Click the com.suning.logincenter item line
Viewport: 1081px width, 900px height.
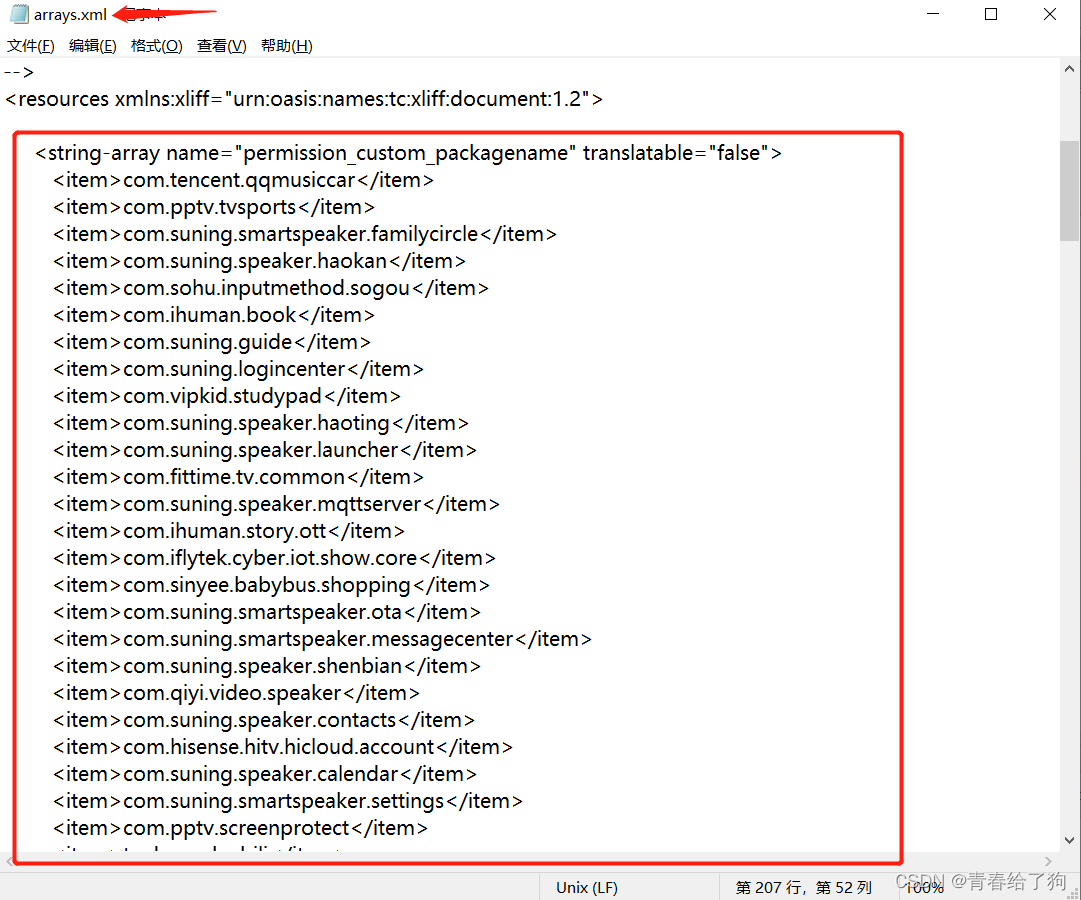pyautogui.click(x=238, y=369)
